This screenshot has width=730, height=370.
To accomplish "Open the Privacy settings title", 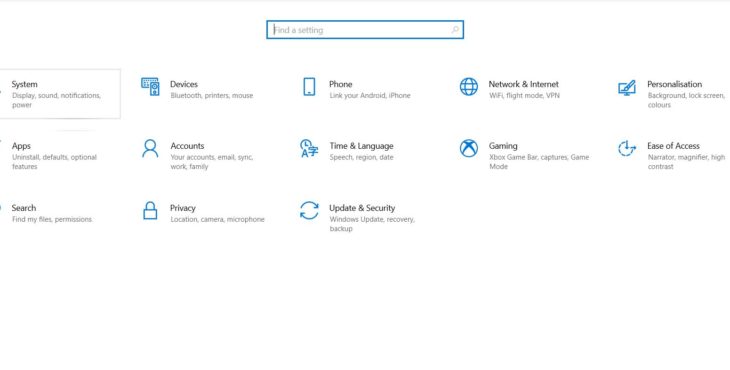I will pyautogui.click(x=182, y=208).
